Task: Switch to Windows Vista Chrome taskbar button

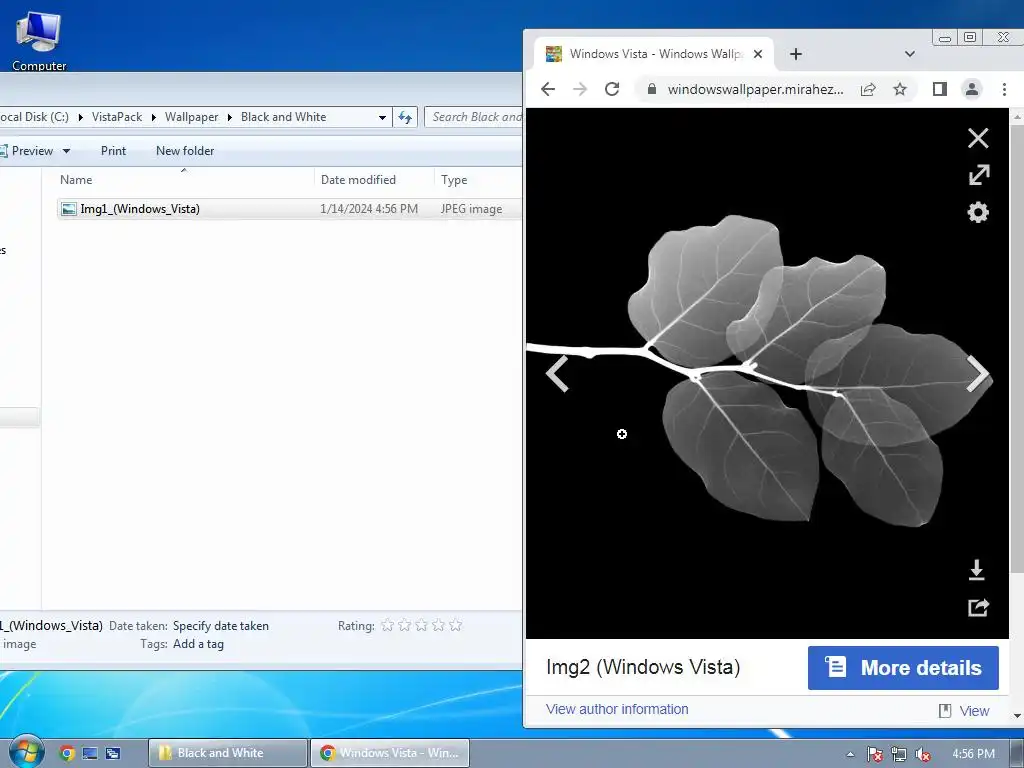Action: 390,753
